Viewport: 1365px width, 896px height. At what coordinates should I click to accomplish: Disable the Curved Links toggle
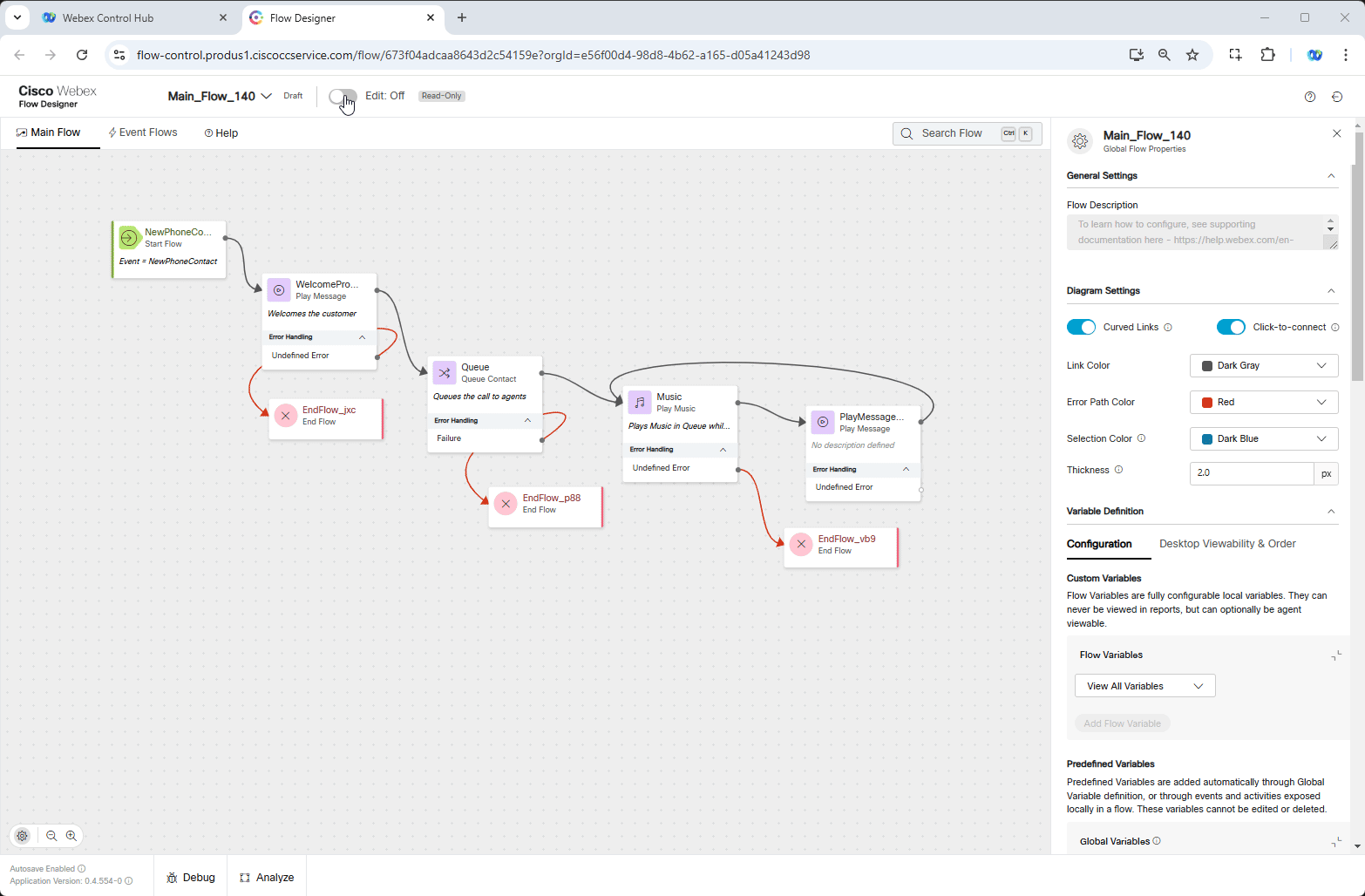[x=1082, y=327]
